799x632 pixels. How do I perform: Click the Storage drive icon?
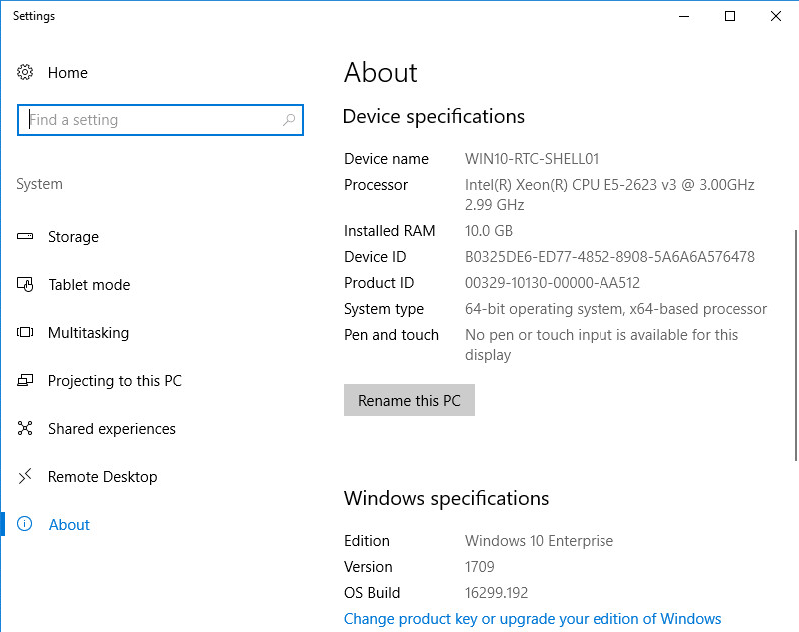(26, 237)
